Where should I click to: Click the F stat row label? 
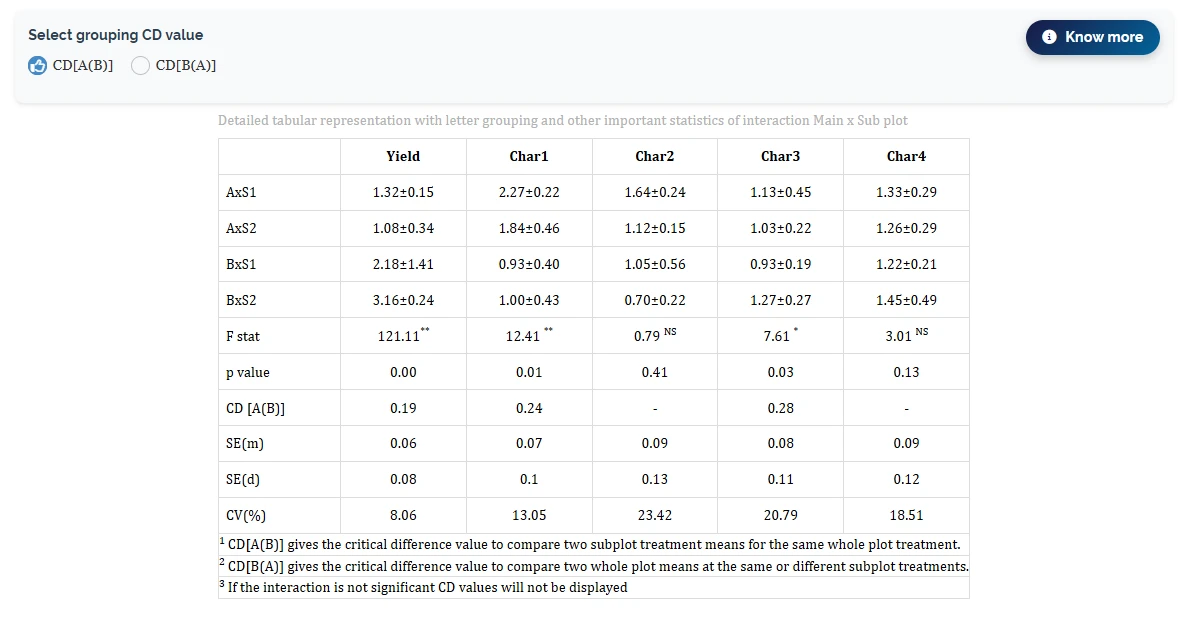point(243,337)
